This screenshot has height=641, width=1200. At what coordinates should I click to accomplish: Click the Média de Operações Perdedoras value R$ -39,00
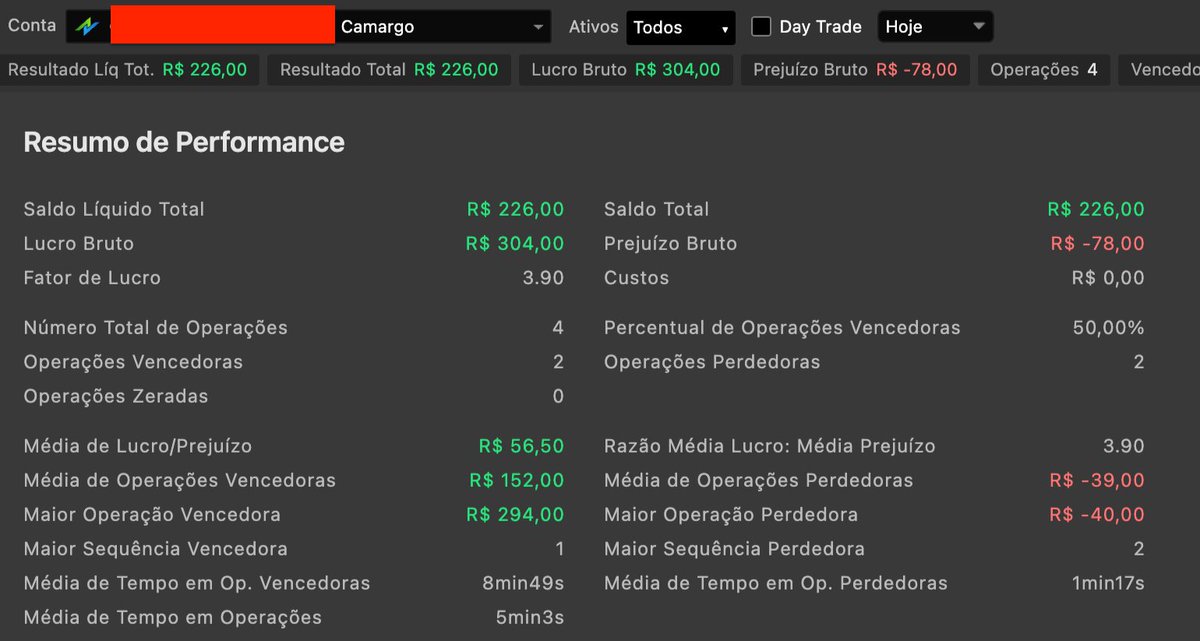(1098, 480)
